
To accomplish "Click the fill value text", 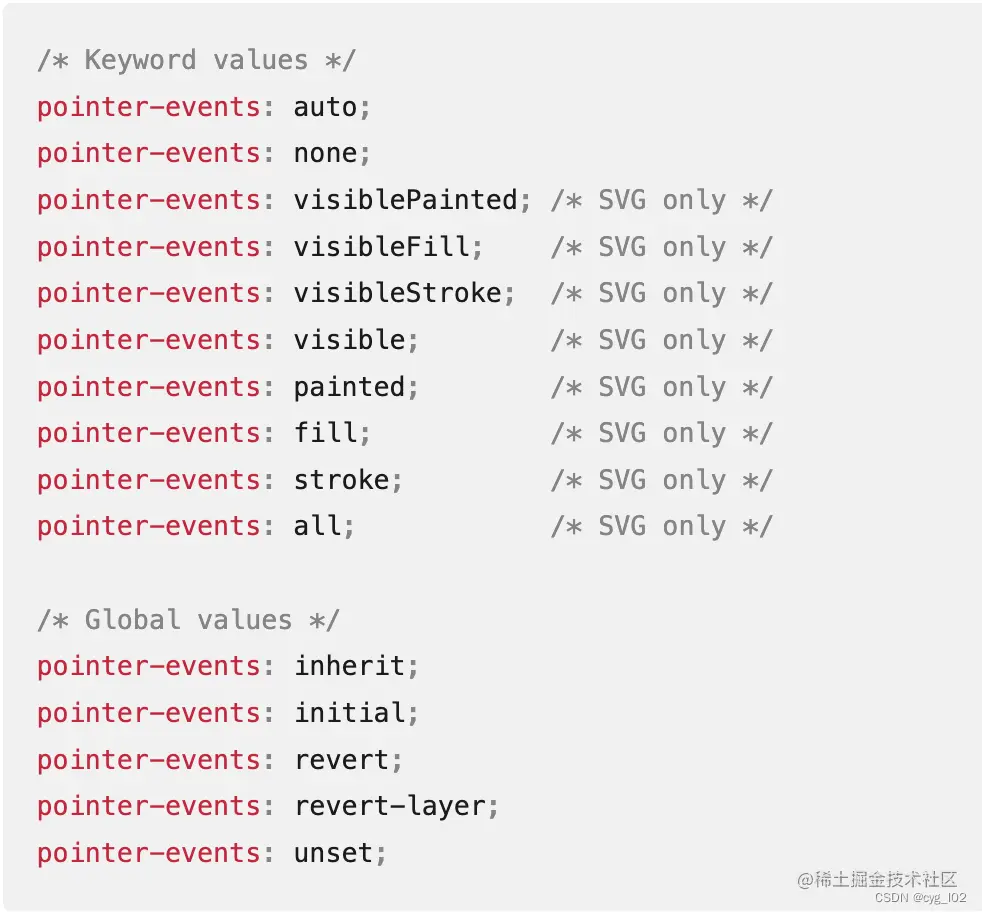I will pos(326,433).
